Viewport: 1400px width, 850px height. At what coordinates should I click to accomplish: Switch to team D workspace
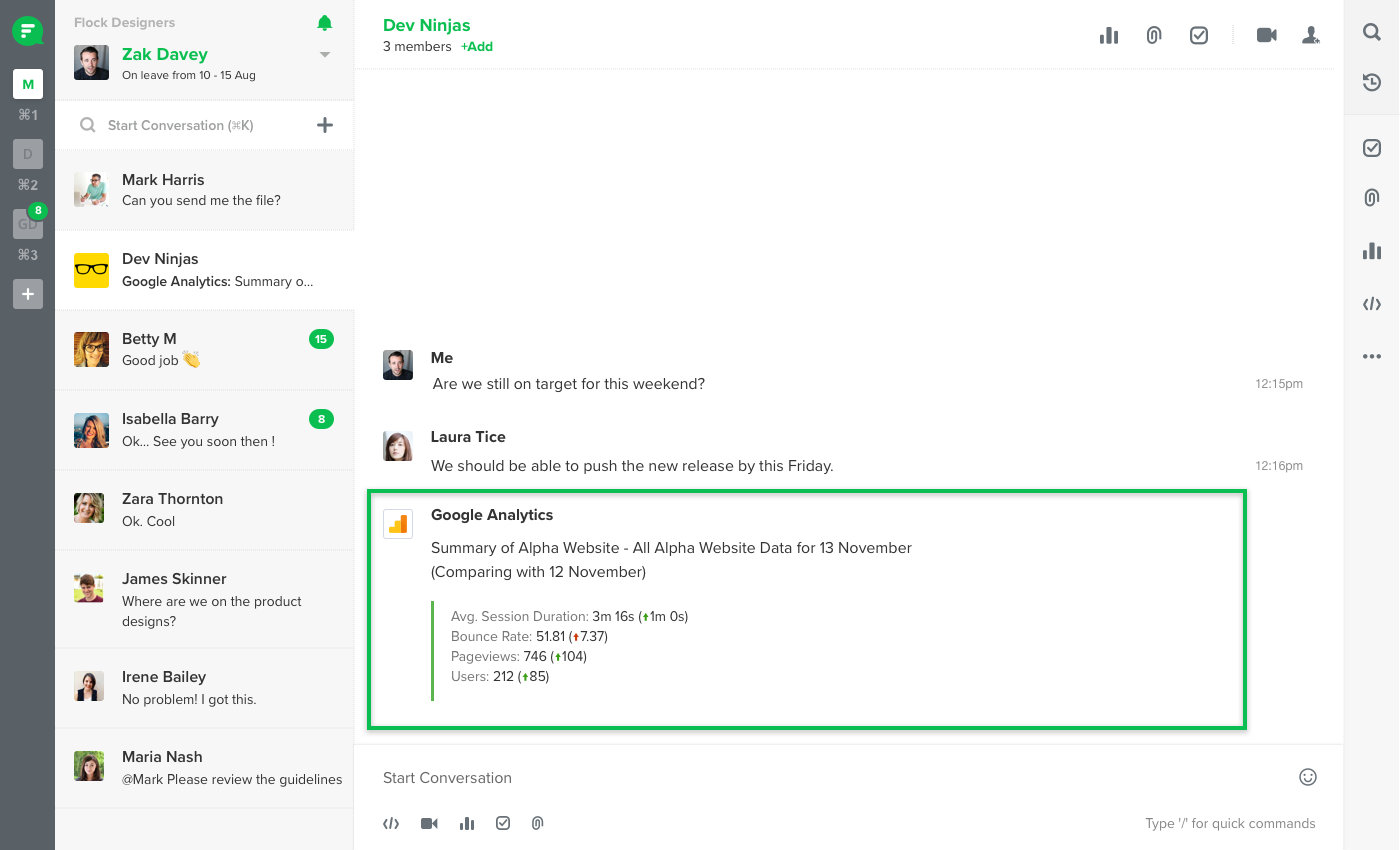tap(28, 154)
